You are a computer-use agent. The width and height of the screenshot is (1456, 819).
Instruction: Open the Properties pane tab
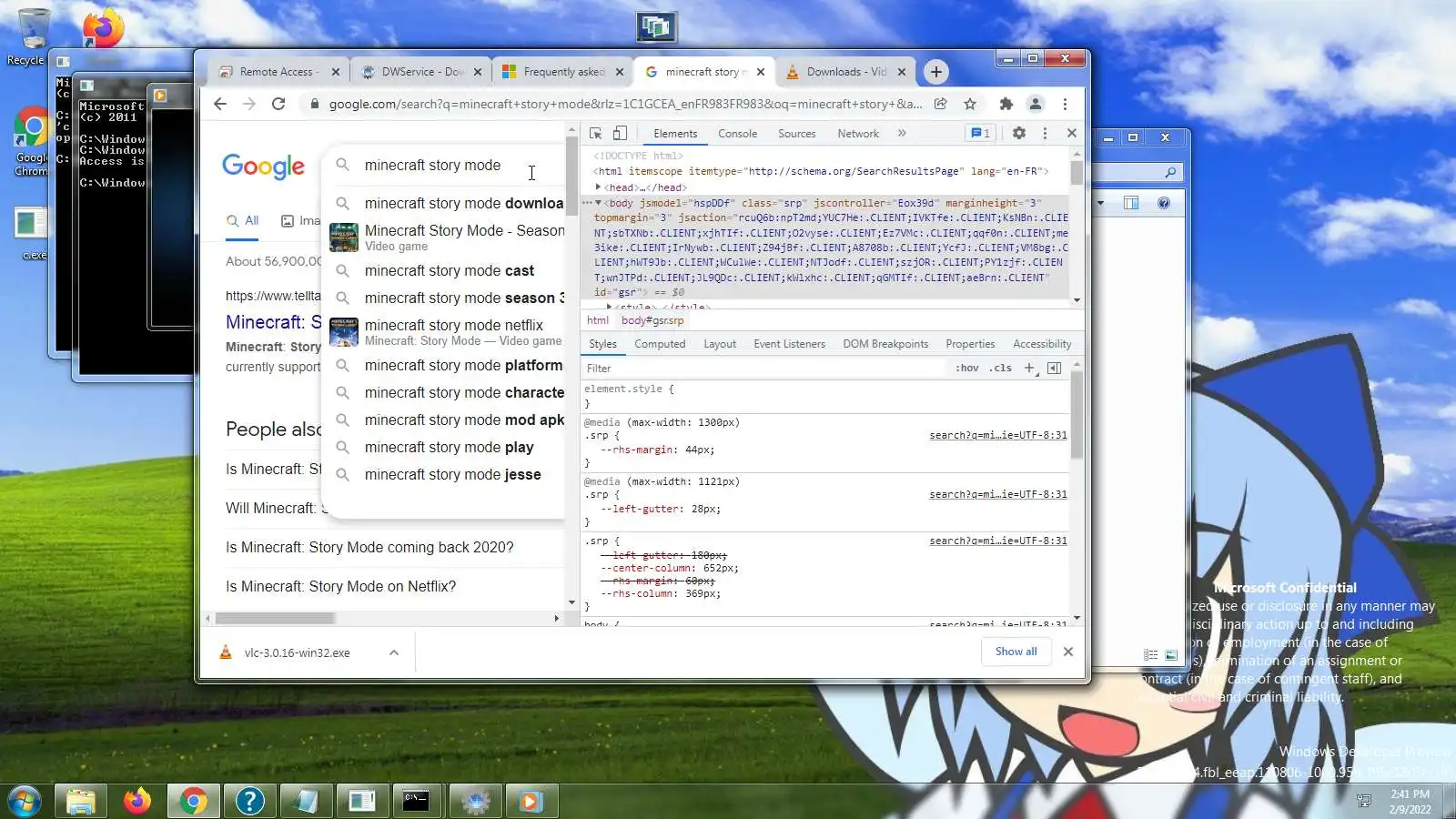970,344
